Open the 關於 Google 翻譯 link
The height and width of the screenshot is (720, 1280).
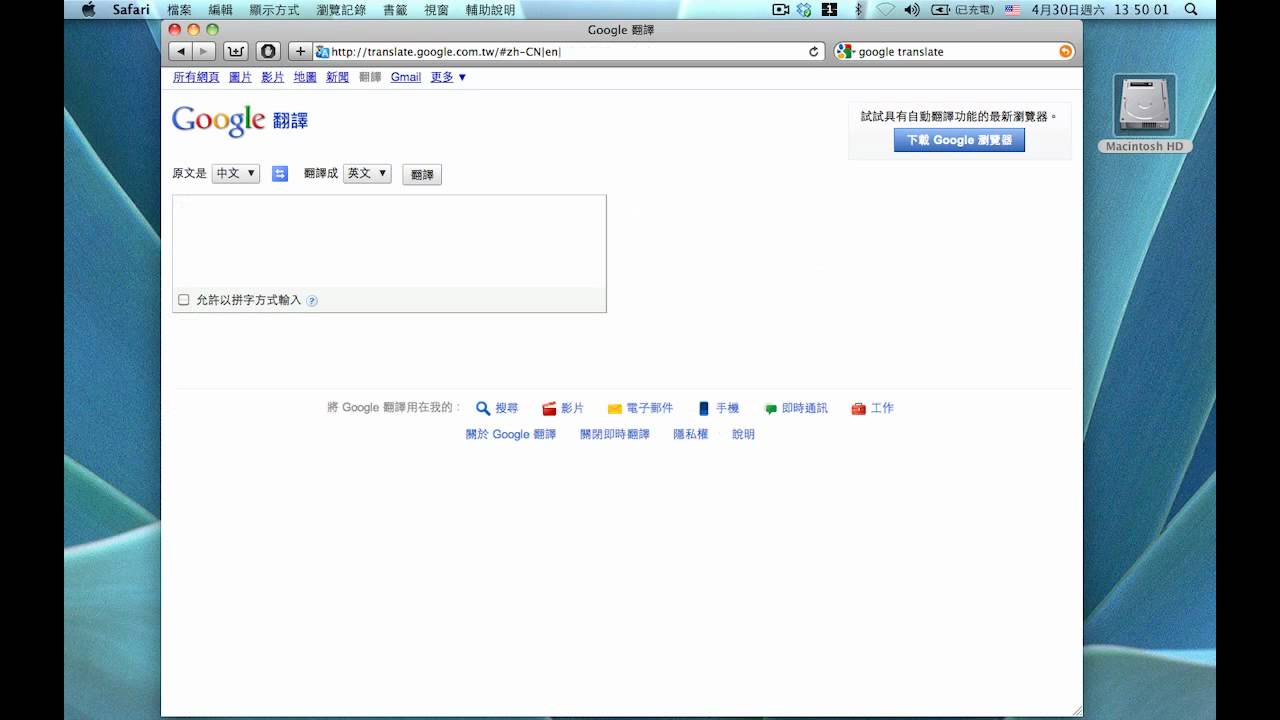point(511,435)
